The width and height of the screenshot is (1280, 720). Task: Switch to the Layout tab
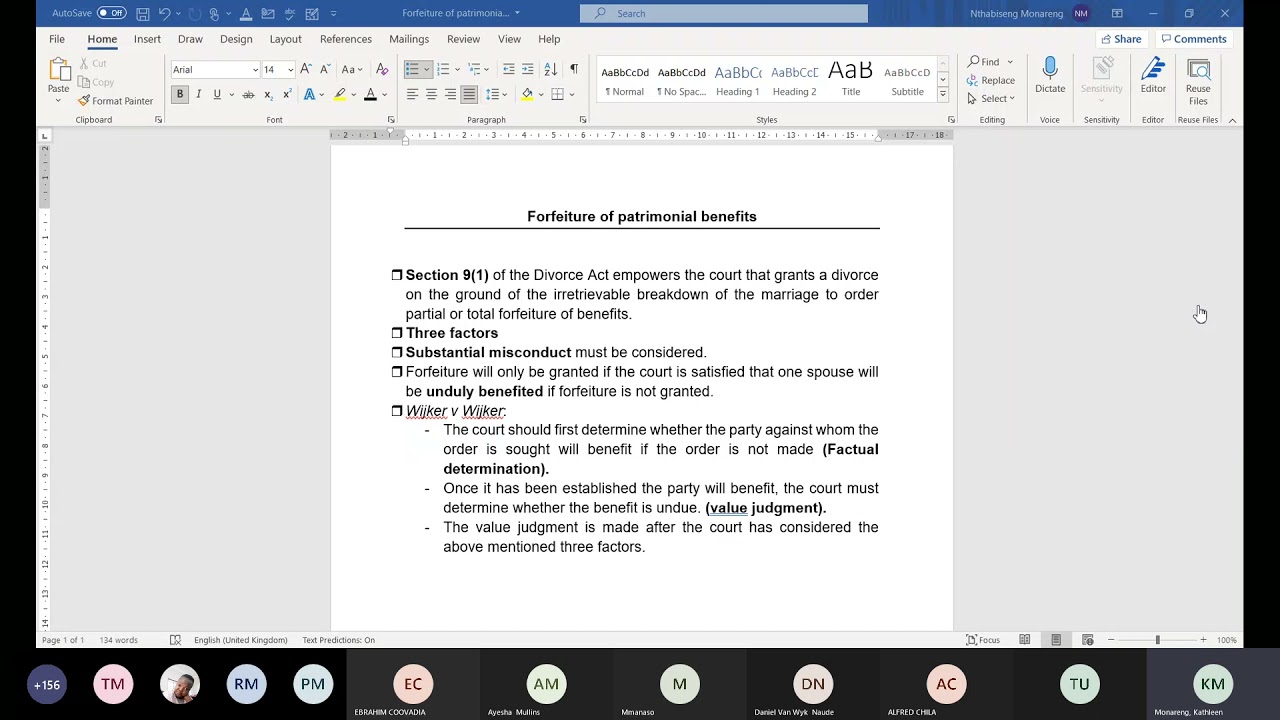[x=285, y=39]
